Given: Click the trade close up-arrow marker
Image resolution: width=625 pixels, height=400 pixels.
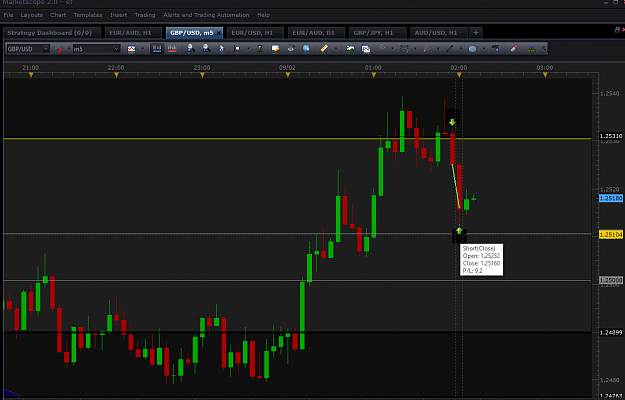Looking at the screenshot, I should [x=459, y=231].
